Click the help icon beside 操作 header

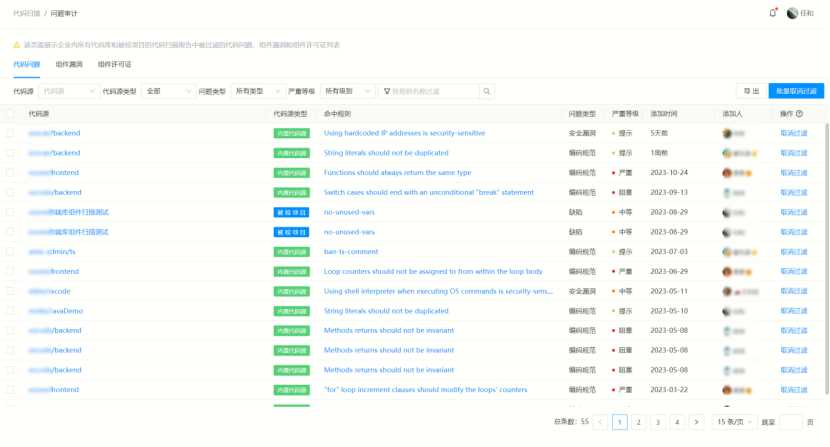[x=799, y=114]
